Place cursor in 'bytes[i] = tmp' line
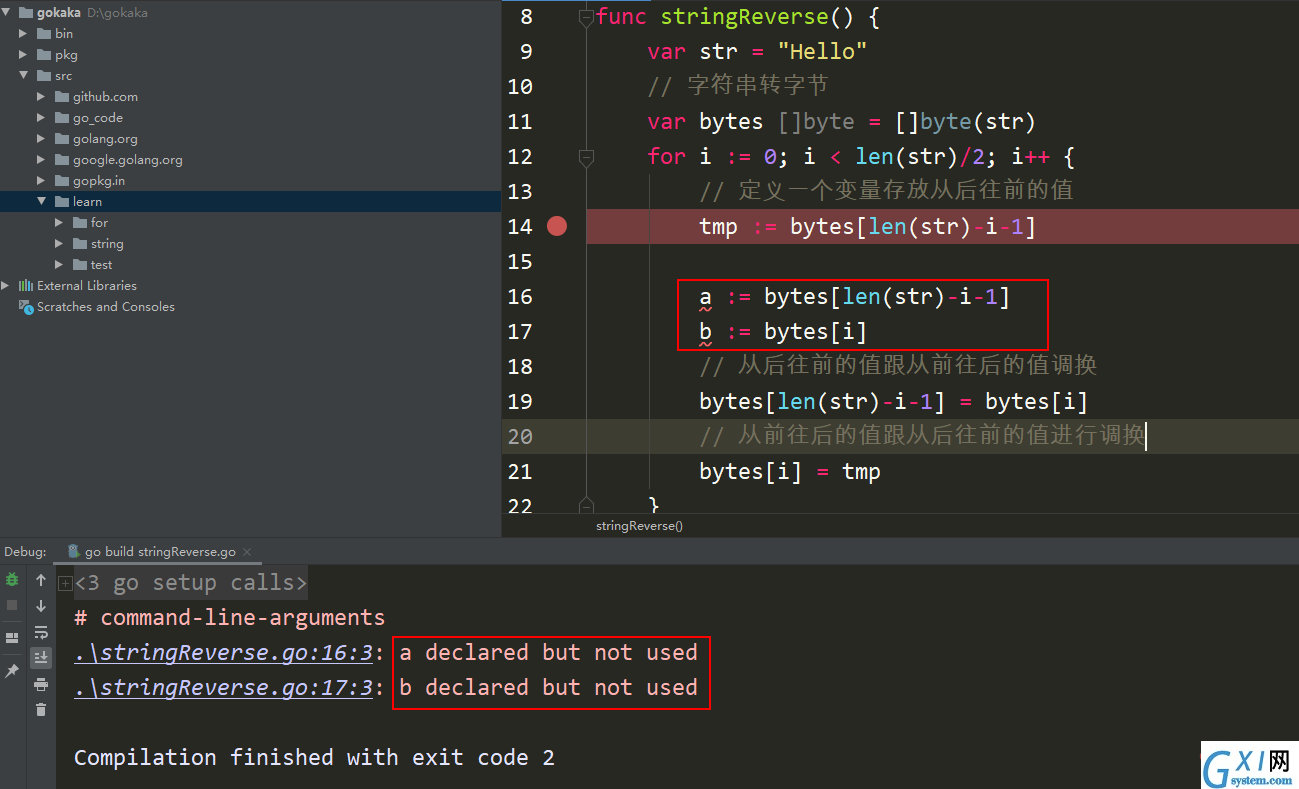The height and width of the screenshot is (789, 1299). pos(790,472)
